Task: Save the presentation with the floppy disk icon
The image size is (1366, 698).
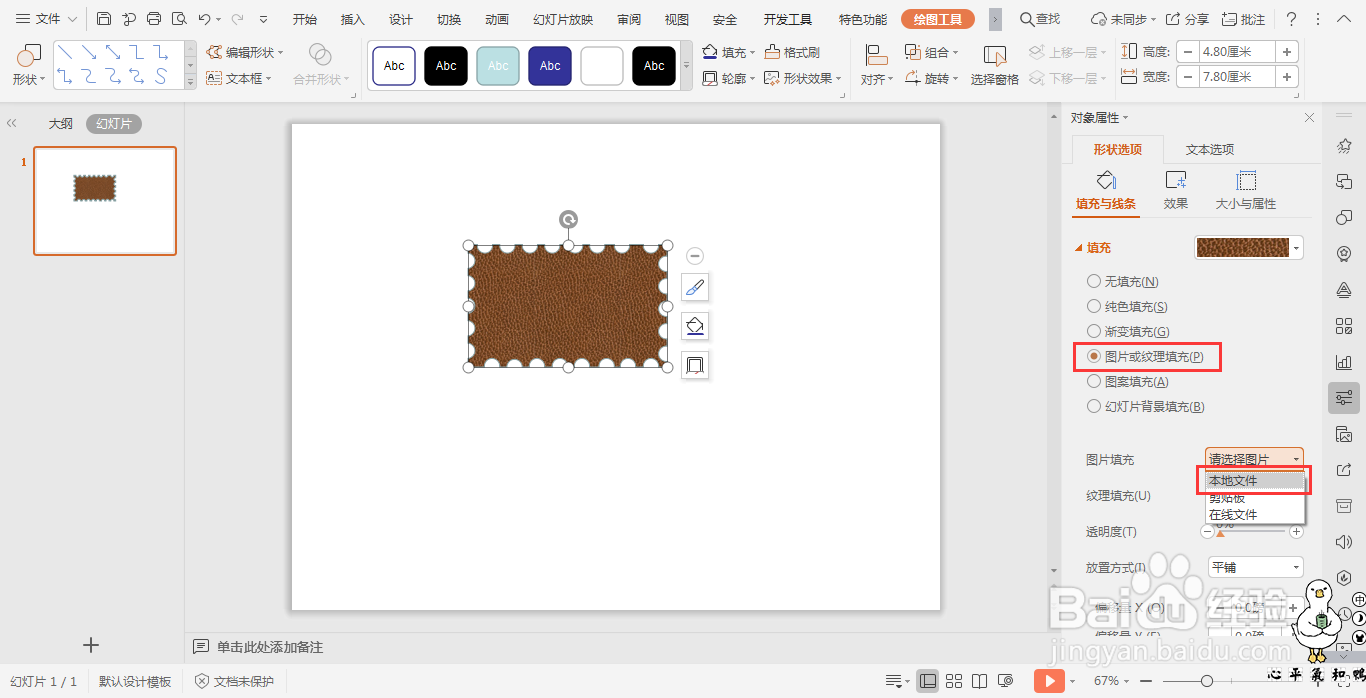Action: [x=104, y=19]
